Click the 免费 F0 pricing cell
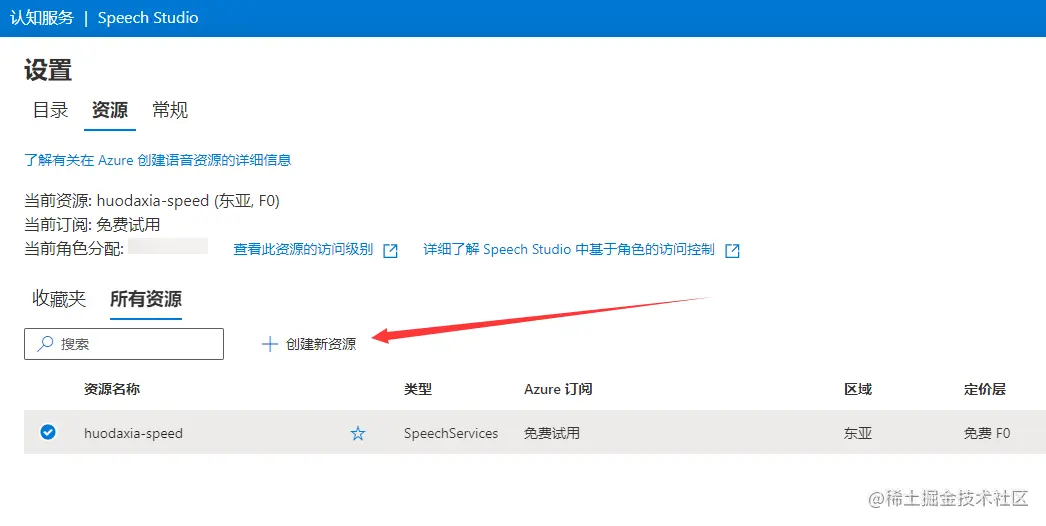 click(x=987, y=433)
